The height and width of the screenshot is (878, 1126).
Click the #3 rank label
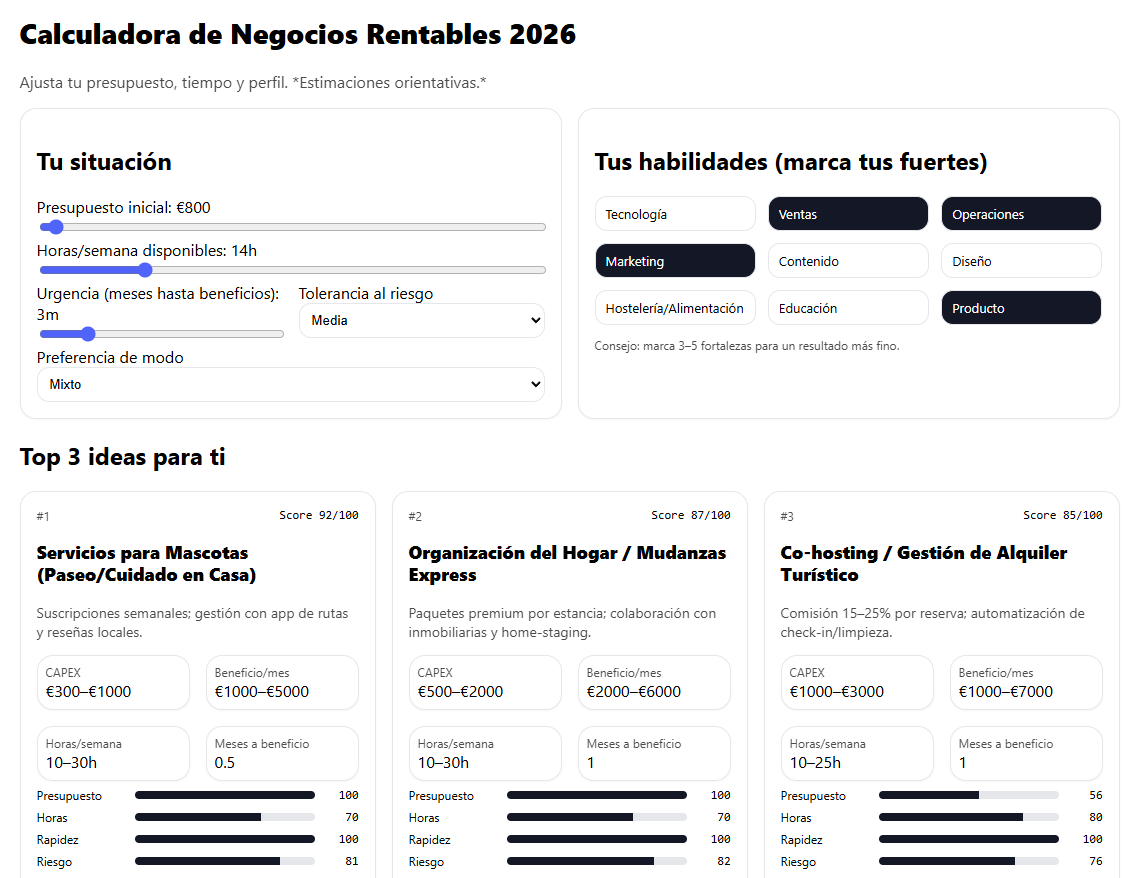[x=787, y=516]
